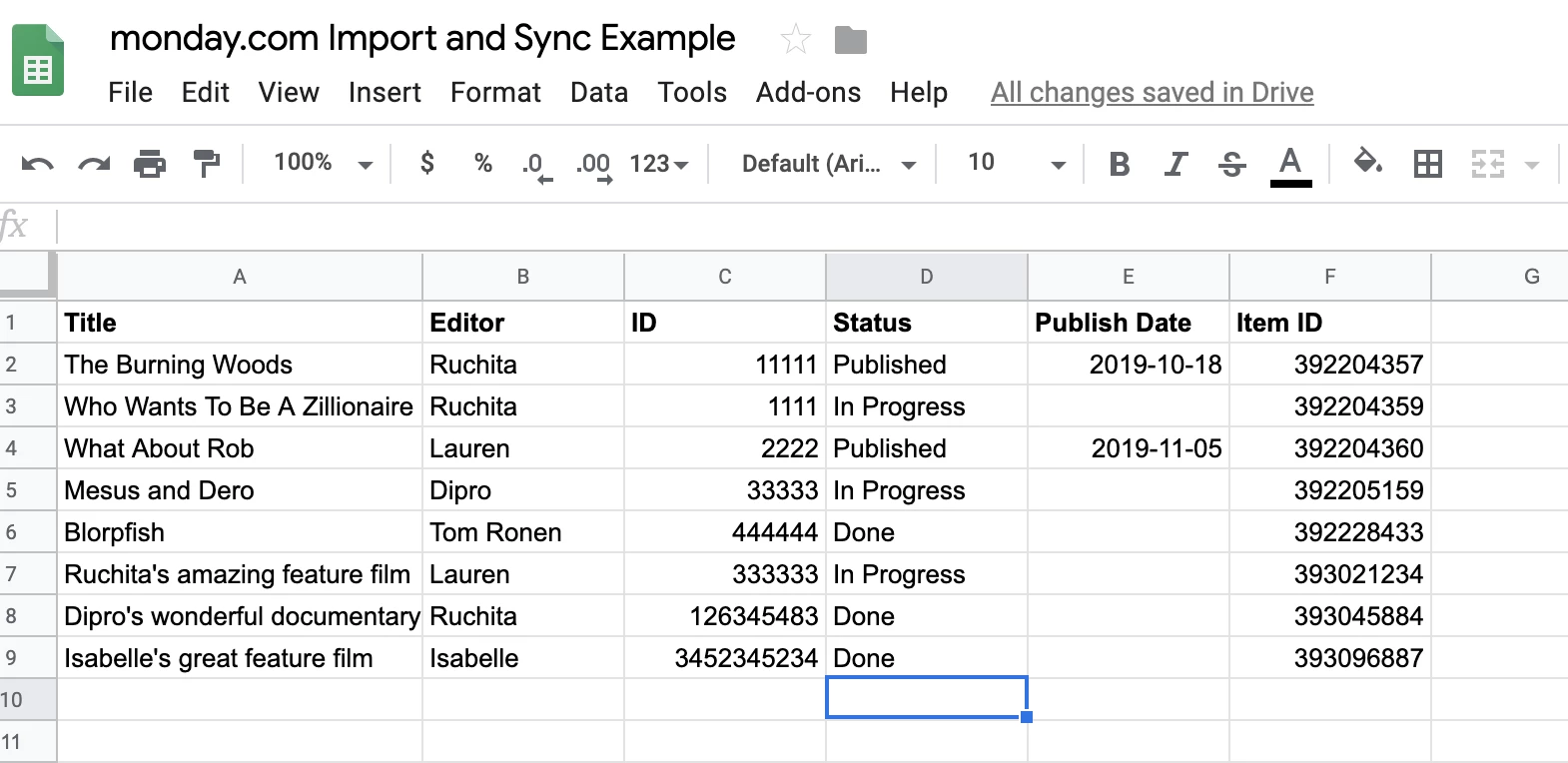Open the Add-ons menu
Screen dimensions: 1568x763
pos(808,93)
